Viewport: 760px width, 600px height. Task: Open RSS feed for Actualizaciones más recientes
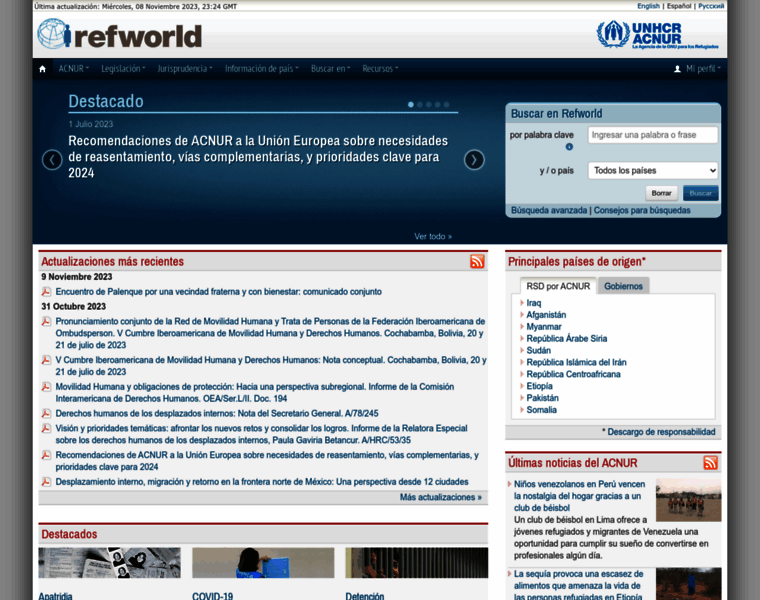477,261
